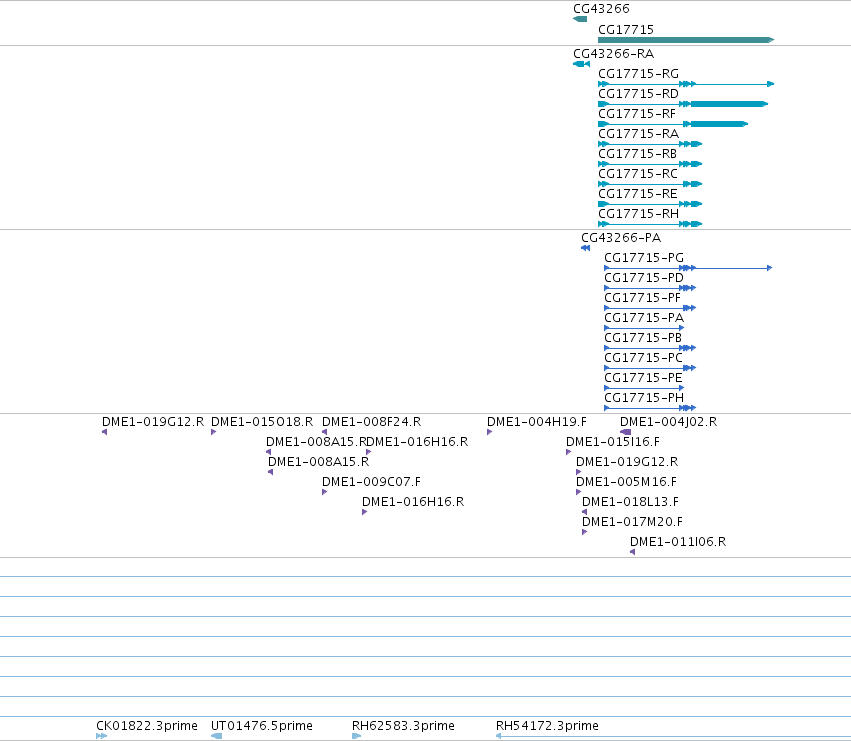Click the CG17715-PB protein label
Image resolution: width=851 pixels, height=741 pixels.
[643, 338]
